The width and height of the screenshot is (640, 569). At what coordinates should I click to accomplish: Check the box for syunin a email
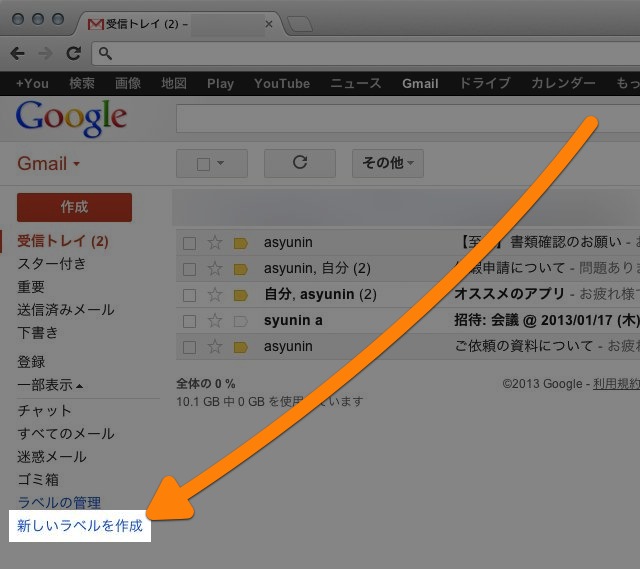(x=189, y=322)
